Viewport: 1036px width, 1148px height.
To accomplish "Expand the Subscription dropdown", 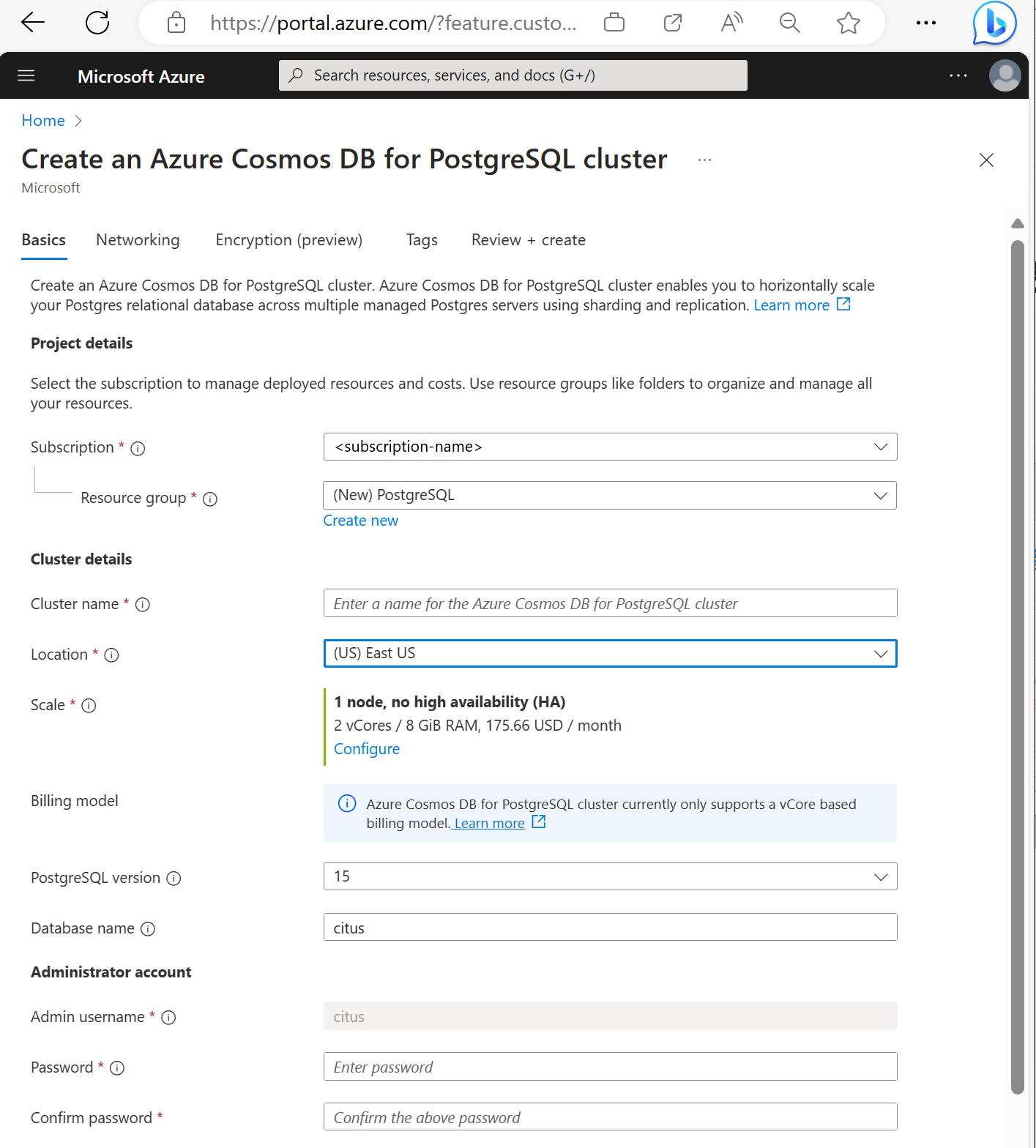I will [610, 447].
